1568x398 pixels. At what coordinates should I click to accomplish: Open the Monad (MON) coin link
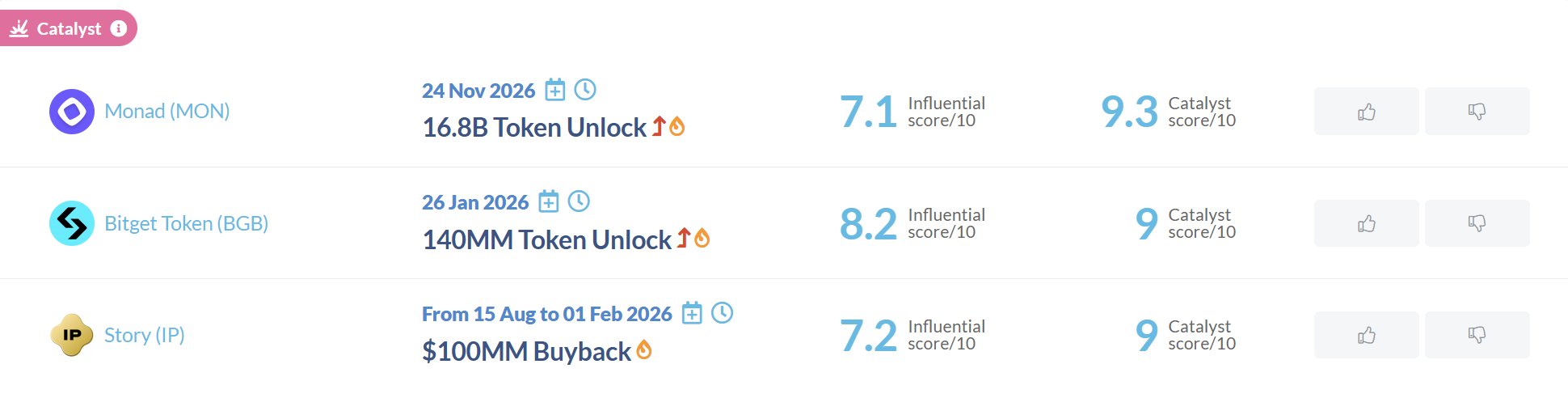(x=167, y=112)
